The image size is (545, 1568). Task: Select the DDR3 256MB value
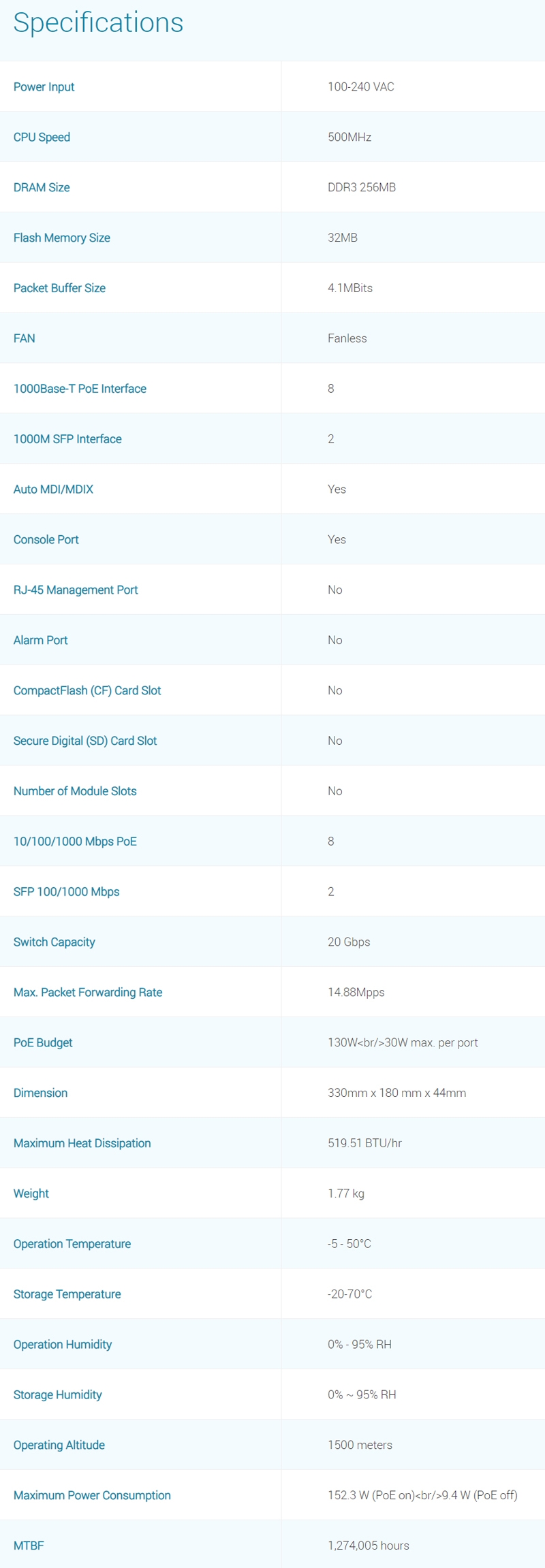pos(361,188)
